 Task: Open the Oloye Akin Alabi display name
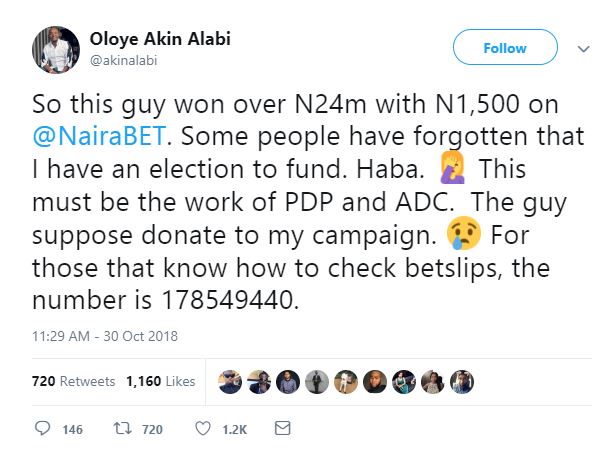pos(165,40)
